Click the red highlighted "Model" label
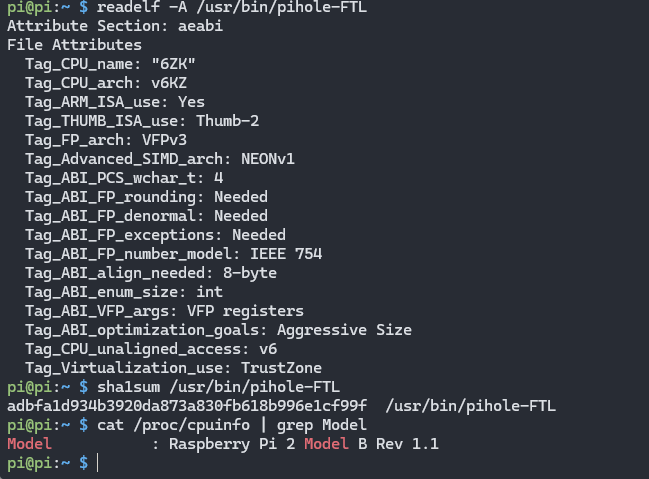 [x=29, y=444]
